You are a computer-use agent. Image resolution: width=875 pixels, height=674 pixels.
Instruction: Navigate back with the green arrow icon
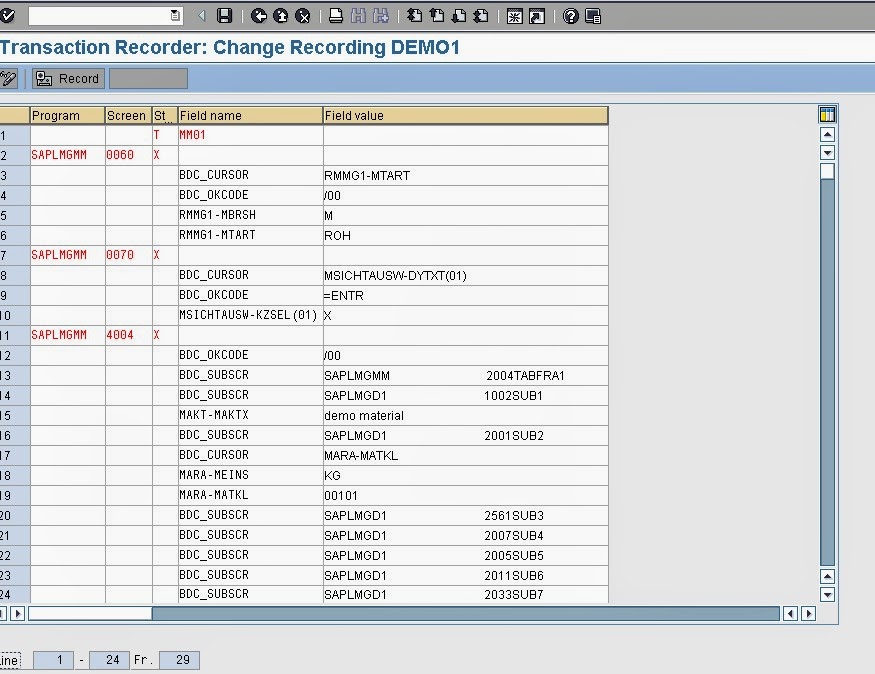[259, 14]
